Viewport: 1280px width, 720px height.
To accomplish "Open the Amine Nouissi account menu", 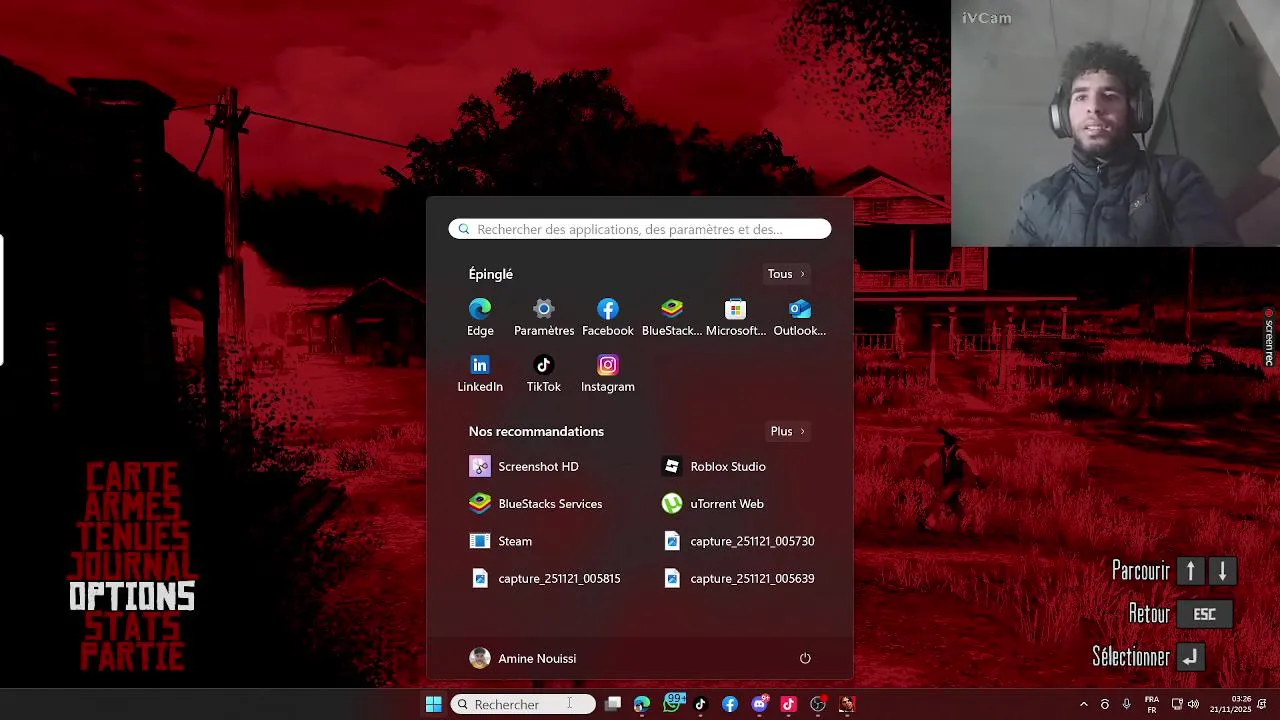I will pyautogui.click(x=523, y=658).
